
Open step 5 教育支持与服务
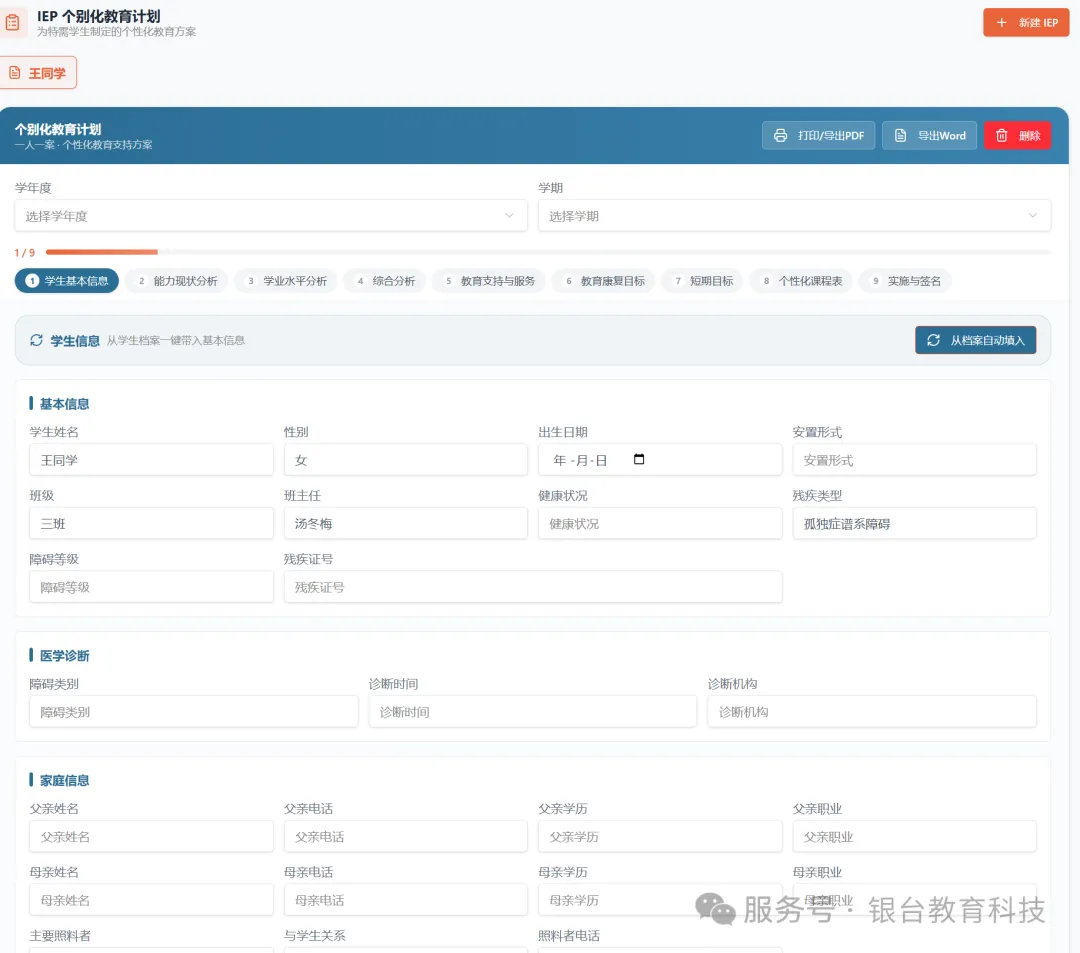click(x=489, y=281)
